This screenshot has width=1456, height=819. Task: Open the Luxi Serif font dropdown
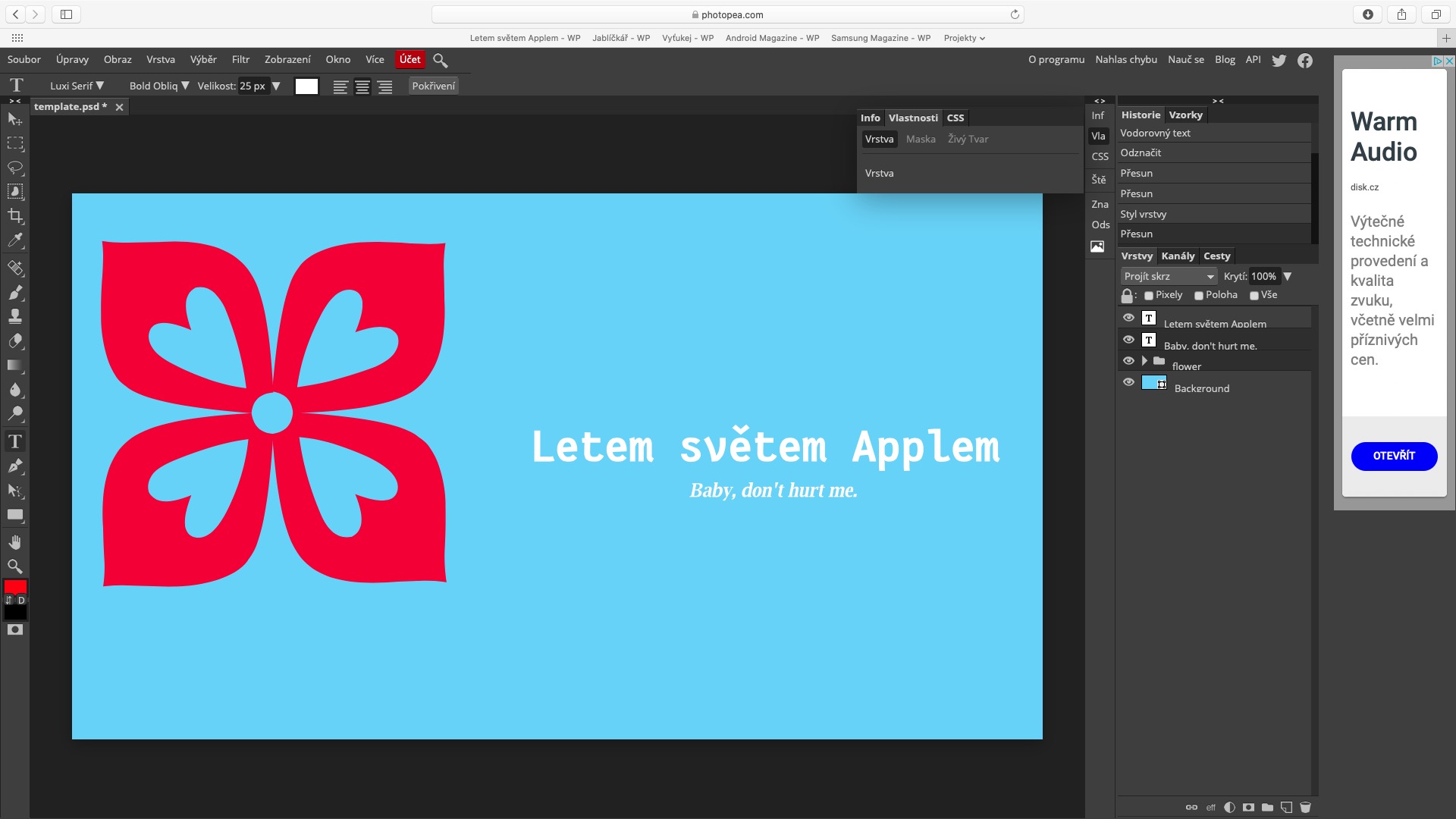click(x=77, y=86)
